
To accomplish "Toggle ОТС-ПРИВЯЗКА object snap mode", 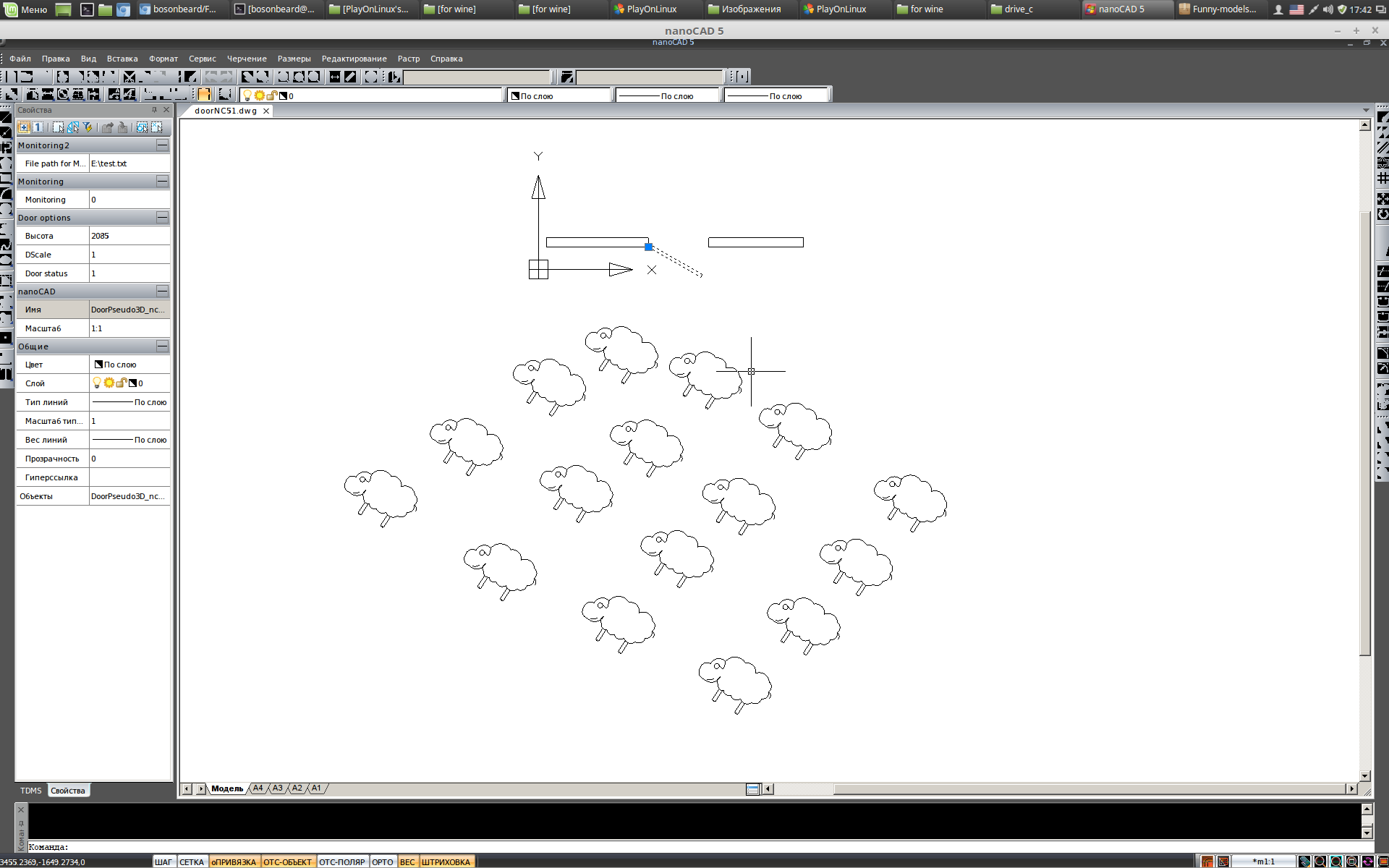I will pos(232,861).
